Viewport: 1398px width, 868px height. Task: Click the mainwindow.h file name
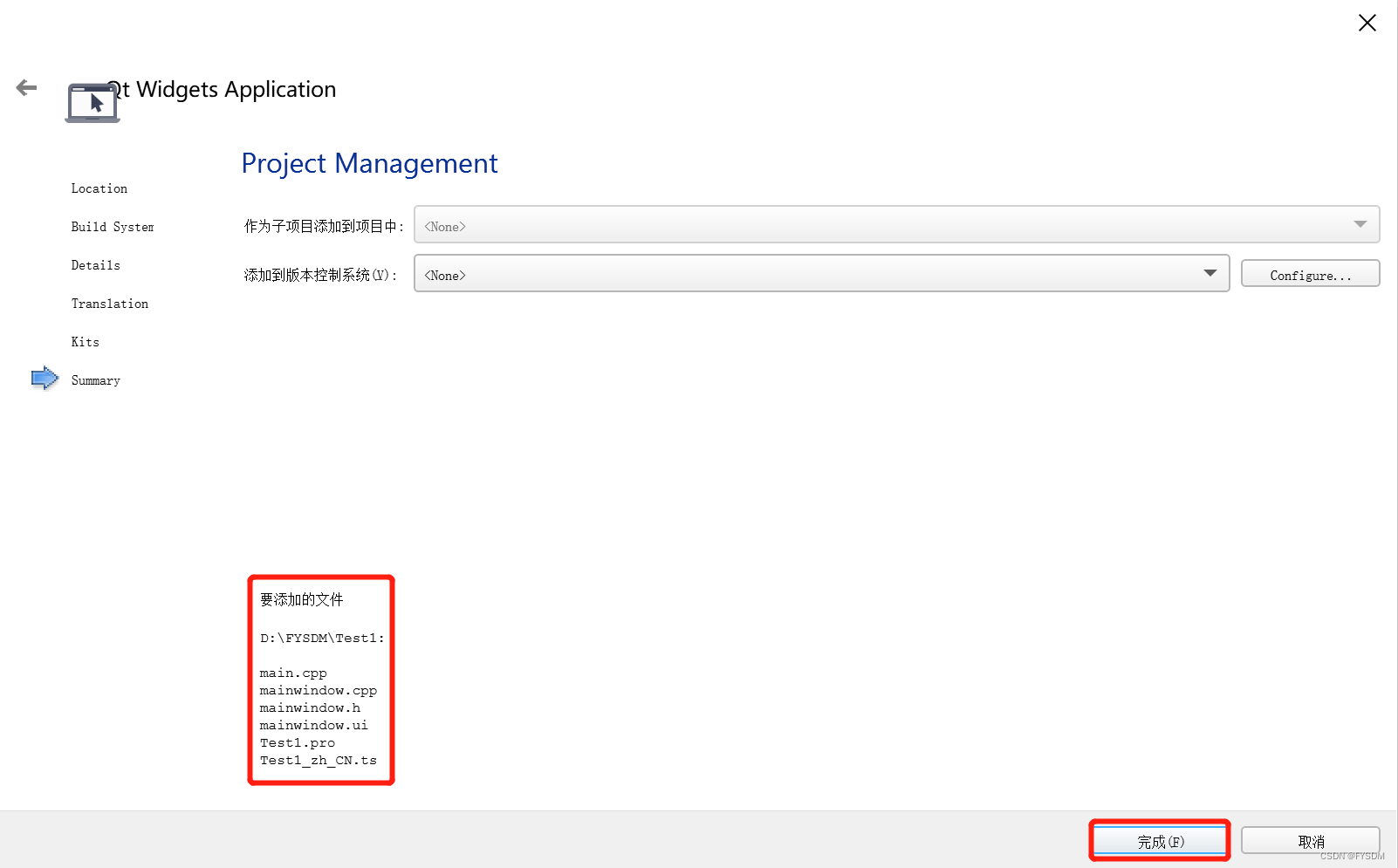coord(310,707)
